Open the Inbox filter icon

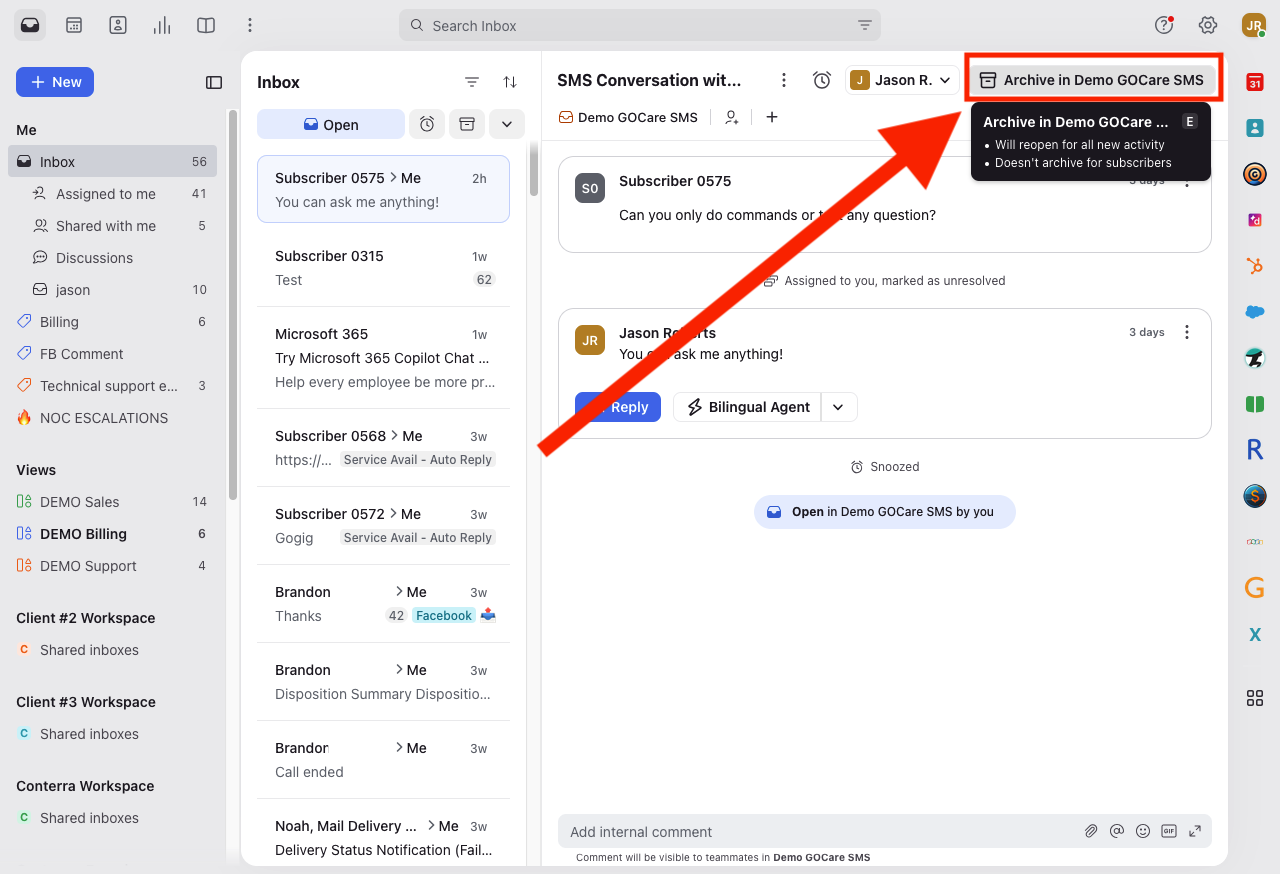pyautogui.click(x=472, y=82)
